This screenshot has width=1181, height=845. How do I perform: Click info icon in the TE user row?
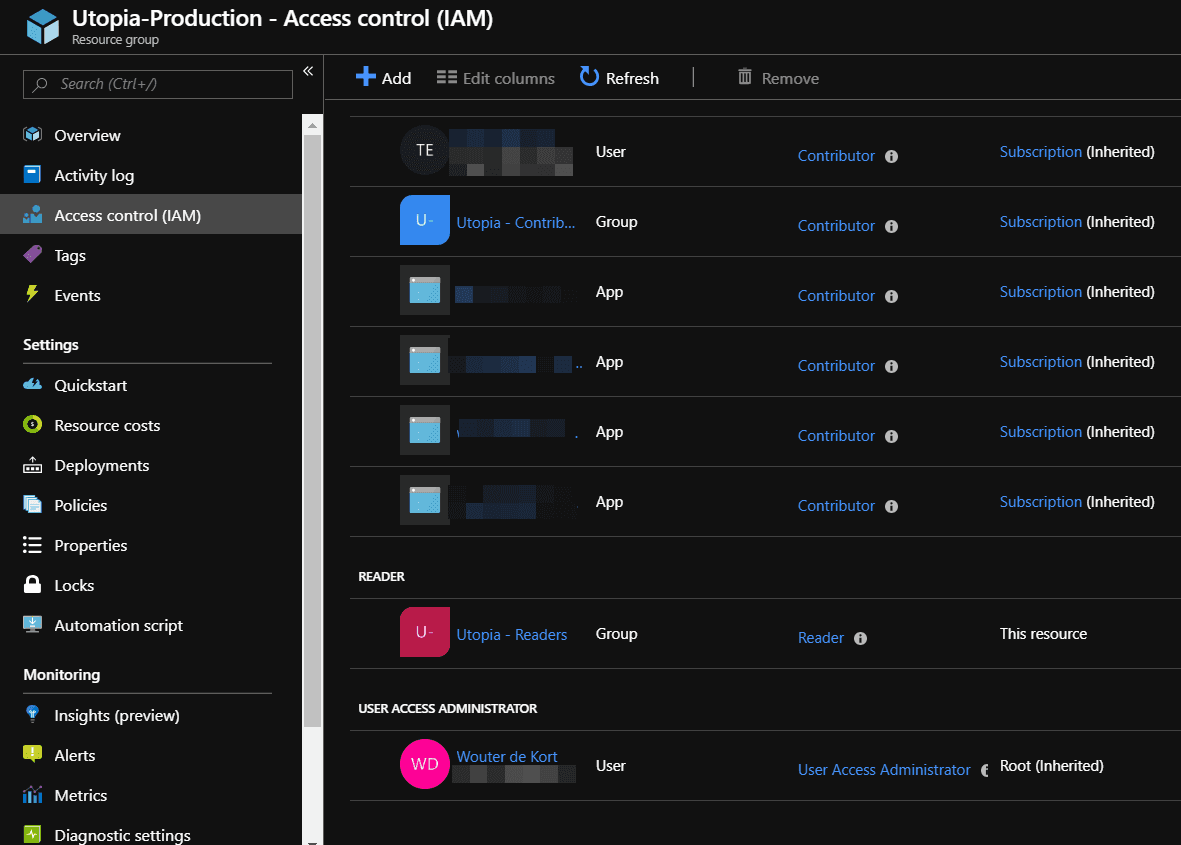891,157
